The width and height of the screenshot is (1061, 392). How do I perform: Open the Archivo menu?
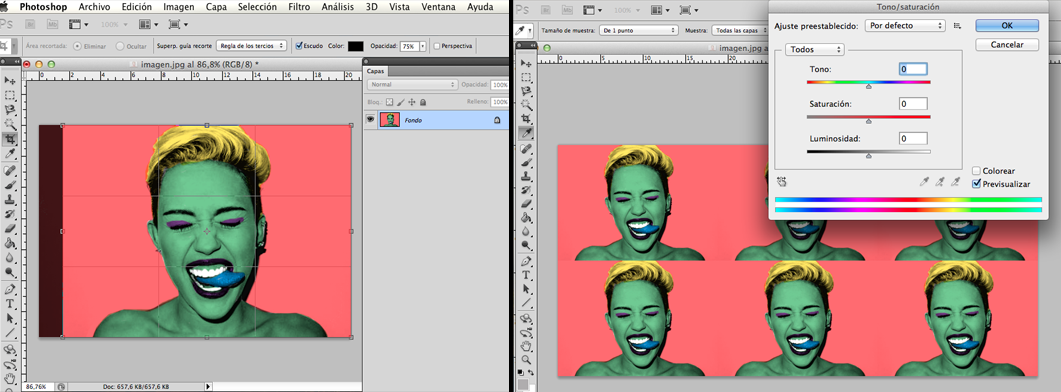95,7
